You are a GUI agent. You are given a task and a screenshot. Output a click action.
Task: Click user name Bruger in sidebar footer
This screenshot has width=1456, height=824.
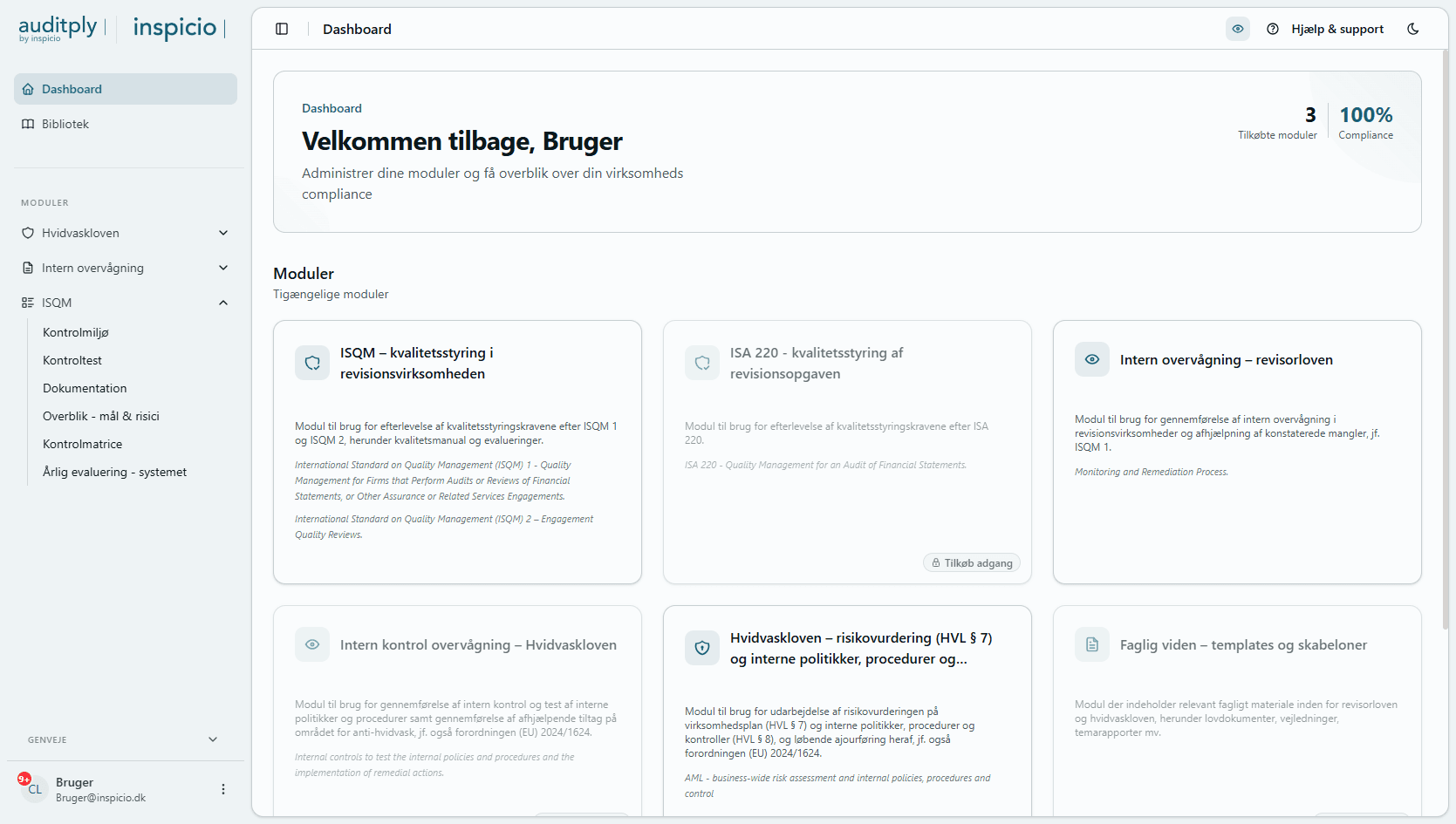click(75, 782)
